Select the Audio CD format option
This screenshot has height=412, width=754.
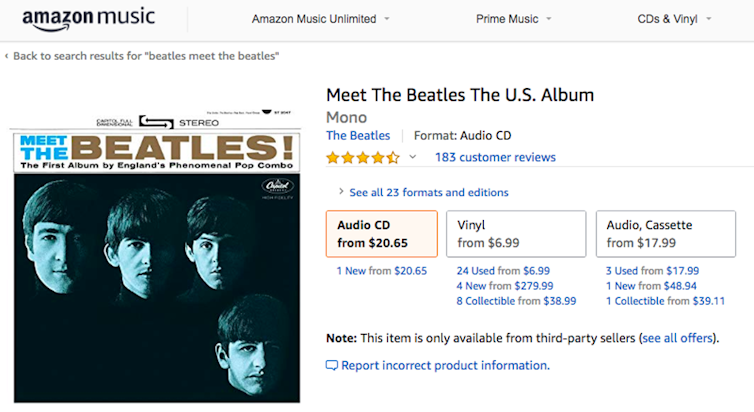(381, 234)
